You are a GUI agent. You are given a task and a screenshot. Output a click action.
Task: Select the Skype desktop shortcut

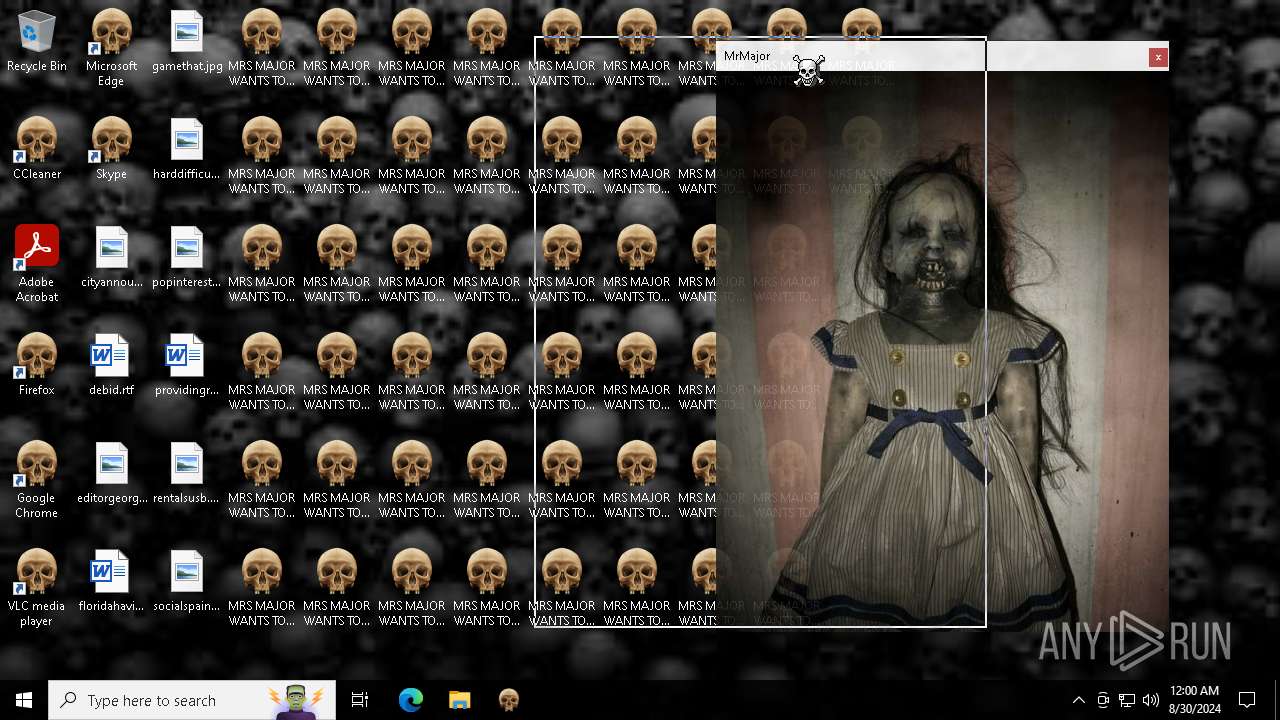point(111,149)
